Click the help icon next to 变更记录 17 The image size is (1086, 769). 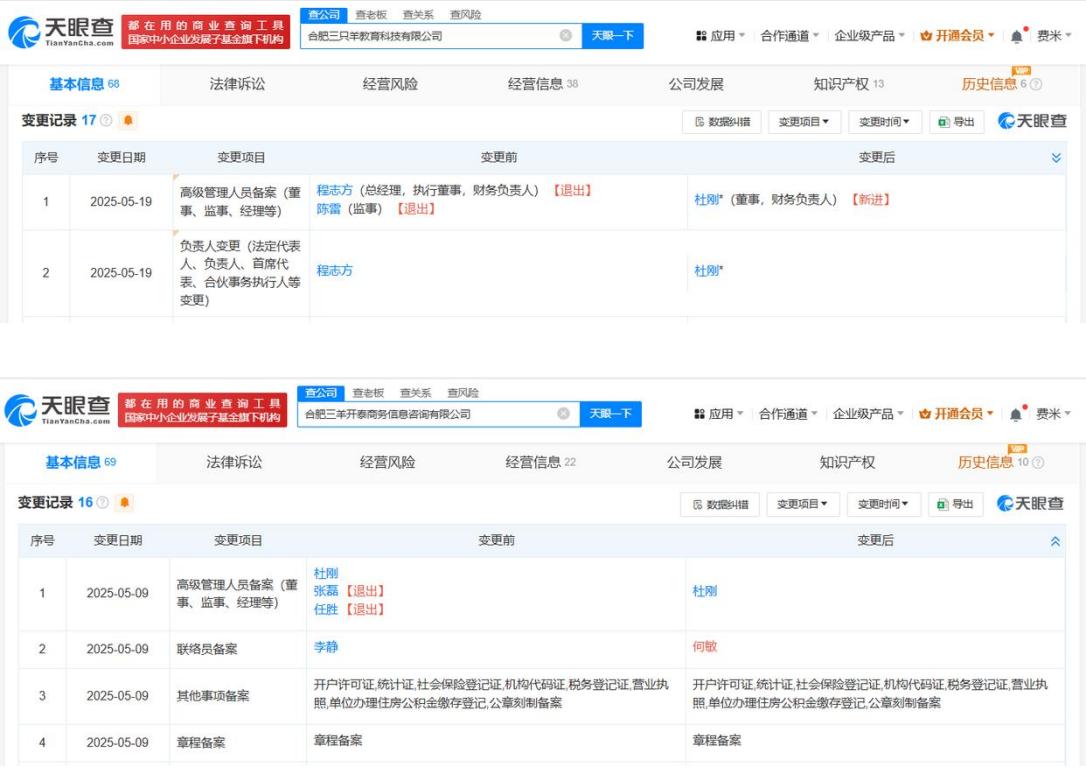tap(107, 121)
